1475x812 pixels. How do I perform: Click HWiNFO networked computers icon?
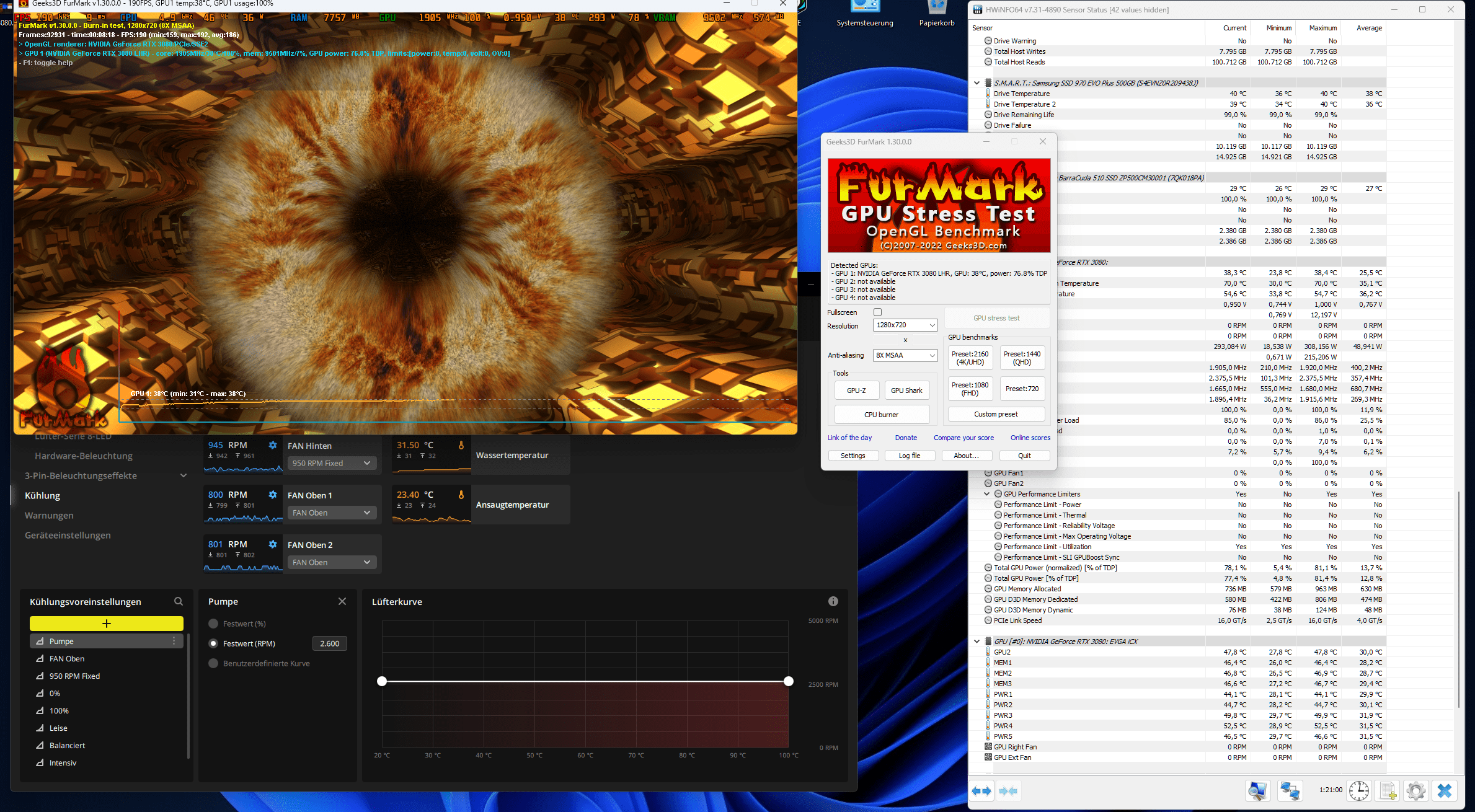pos(1290,791)
